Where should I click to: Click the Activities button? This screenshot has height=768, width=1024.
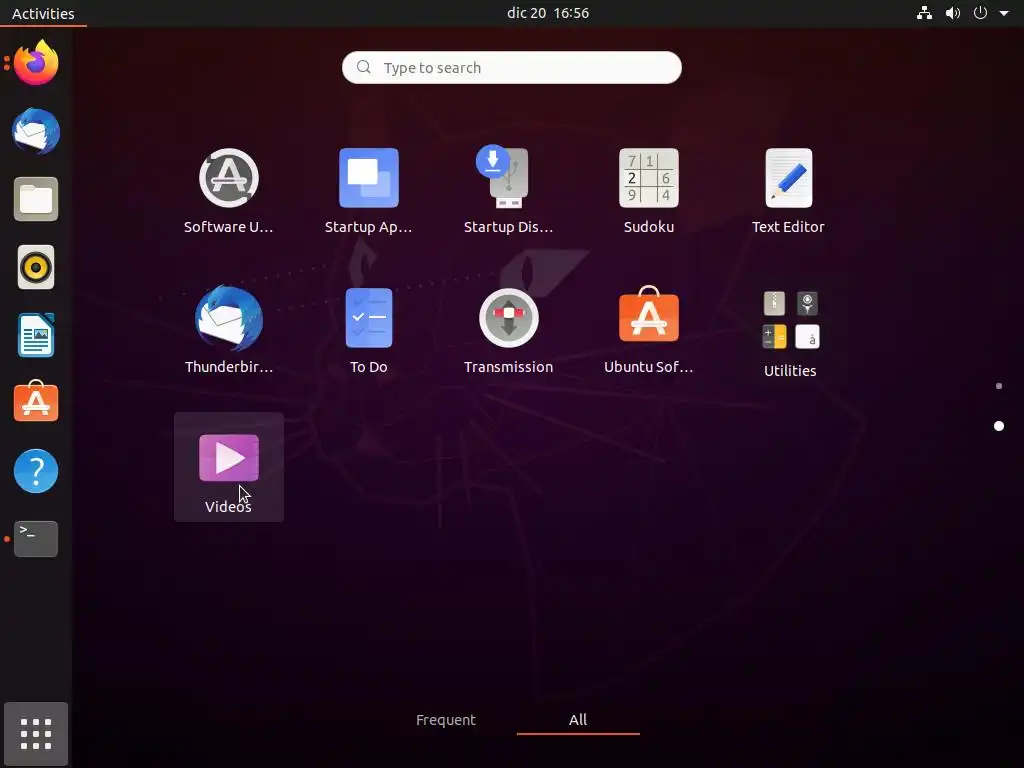(43, 13)
